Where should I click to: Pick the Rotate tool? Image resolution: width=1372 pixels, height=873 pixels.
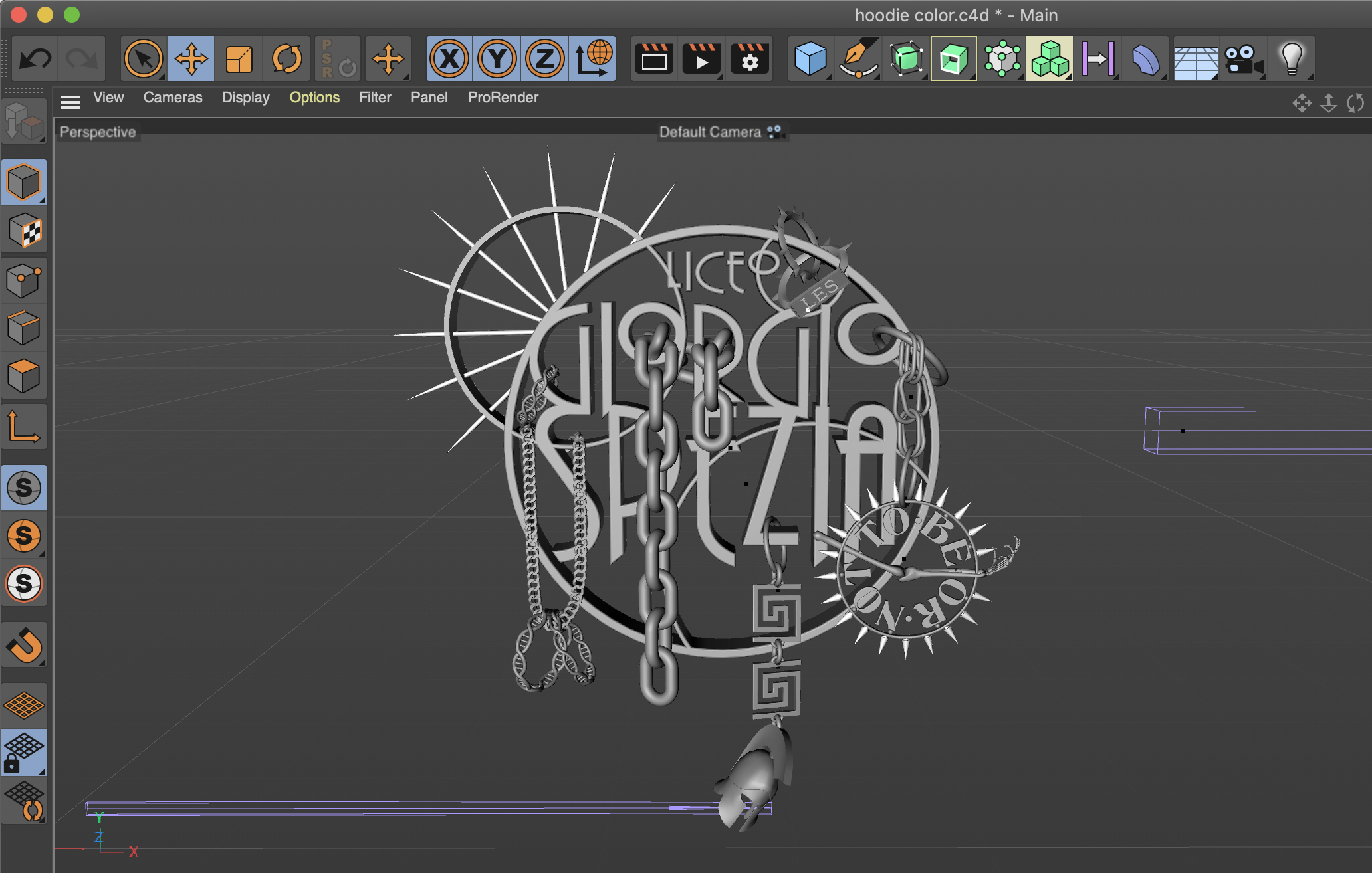[x=286, y=59]
